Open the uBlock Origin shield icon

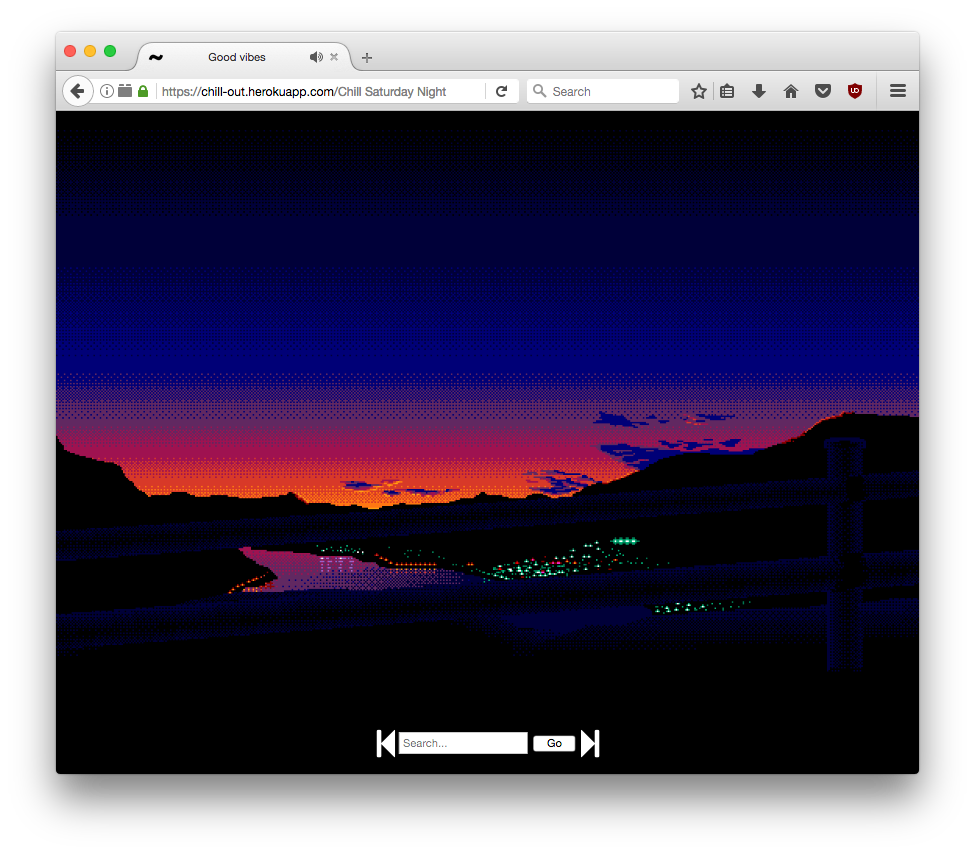pos(855,91)
